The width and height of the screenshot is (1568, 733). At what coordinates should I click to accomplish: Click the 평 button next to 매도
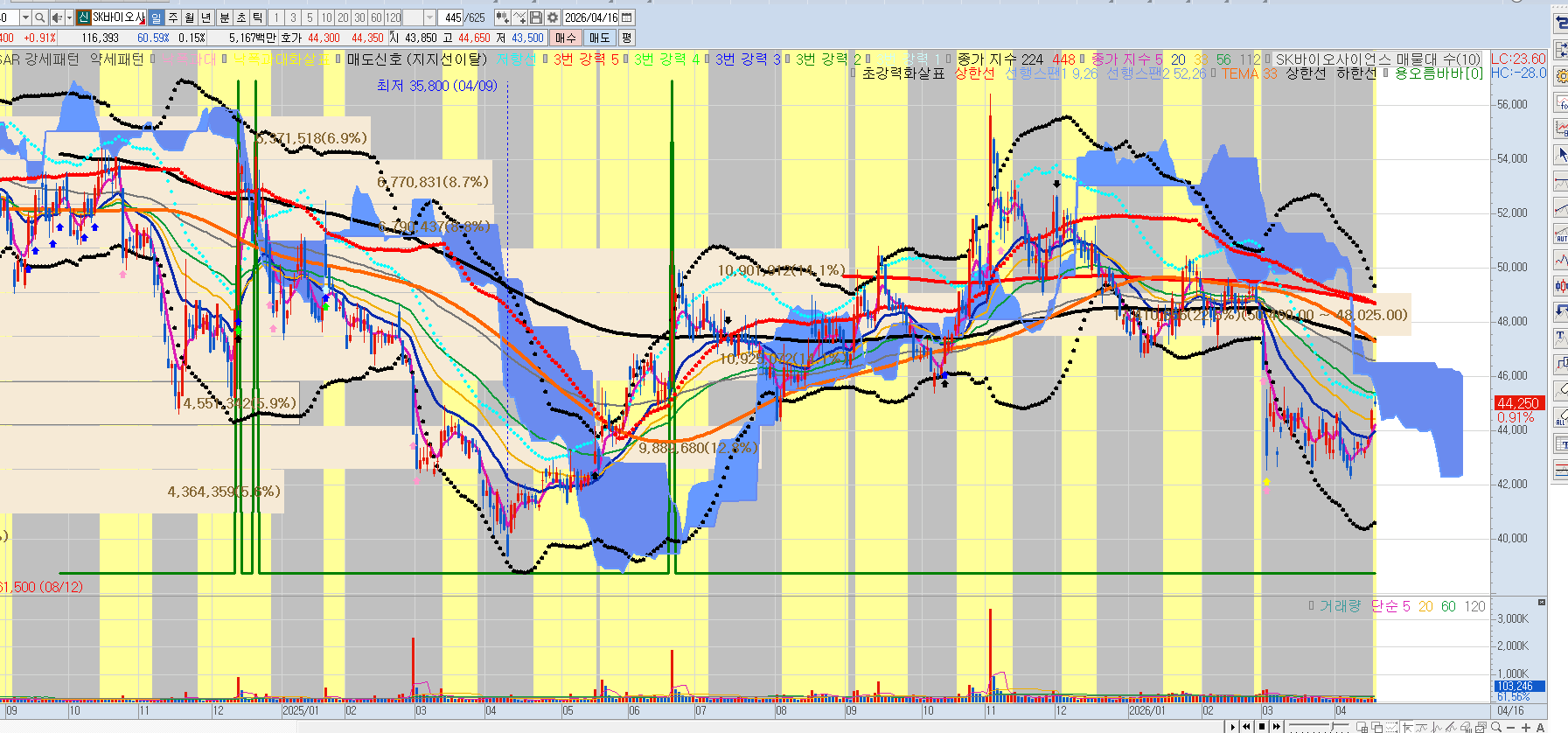coord(626,38)
